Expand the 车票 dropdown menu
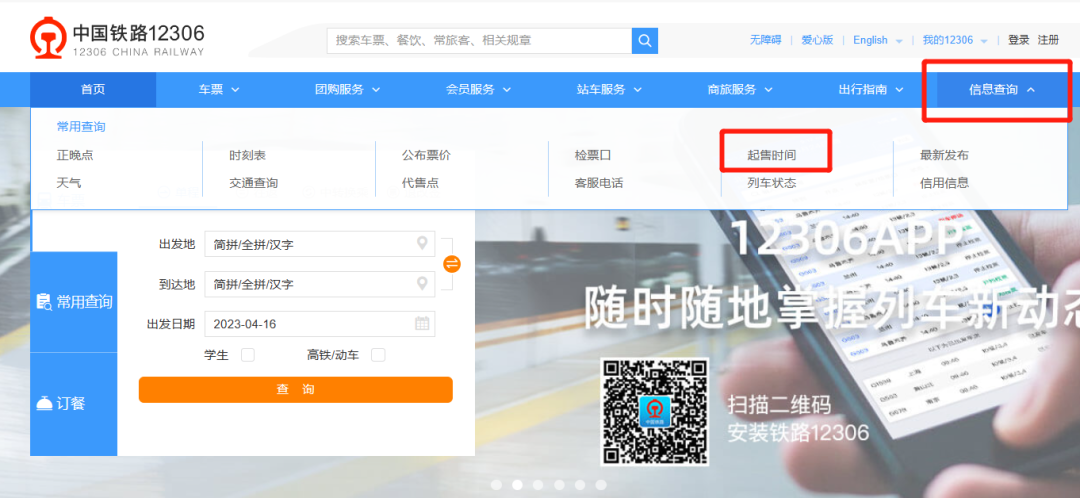Image resolution: width=1080 pixels, height=498 pixels. tap(219, 89)
